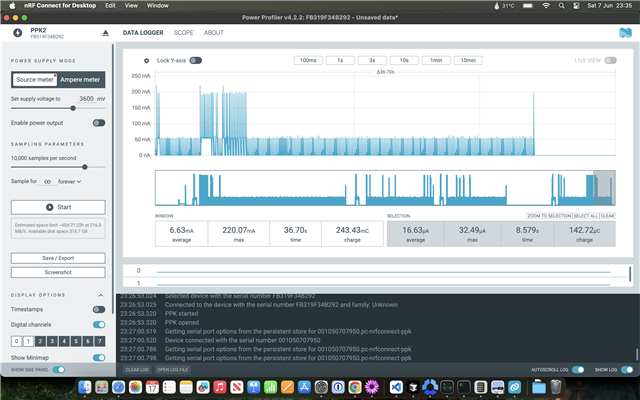Click Open Log File button
Screen dimensions: 640x400
[x=173, y=370]
